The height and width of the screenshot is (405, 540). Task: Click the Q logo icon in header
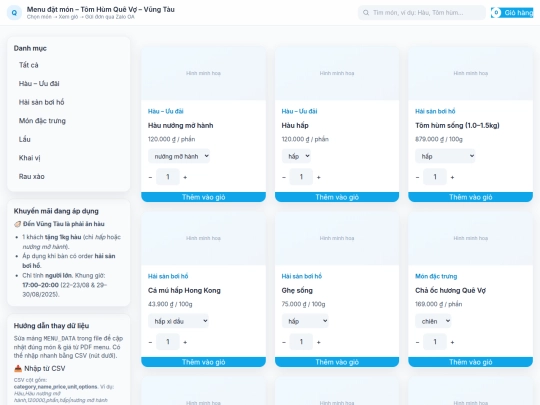14,13
